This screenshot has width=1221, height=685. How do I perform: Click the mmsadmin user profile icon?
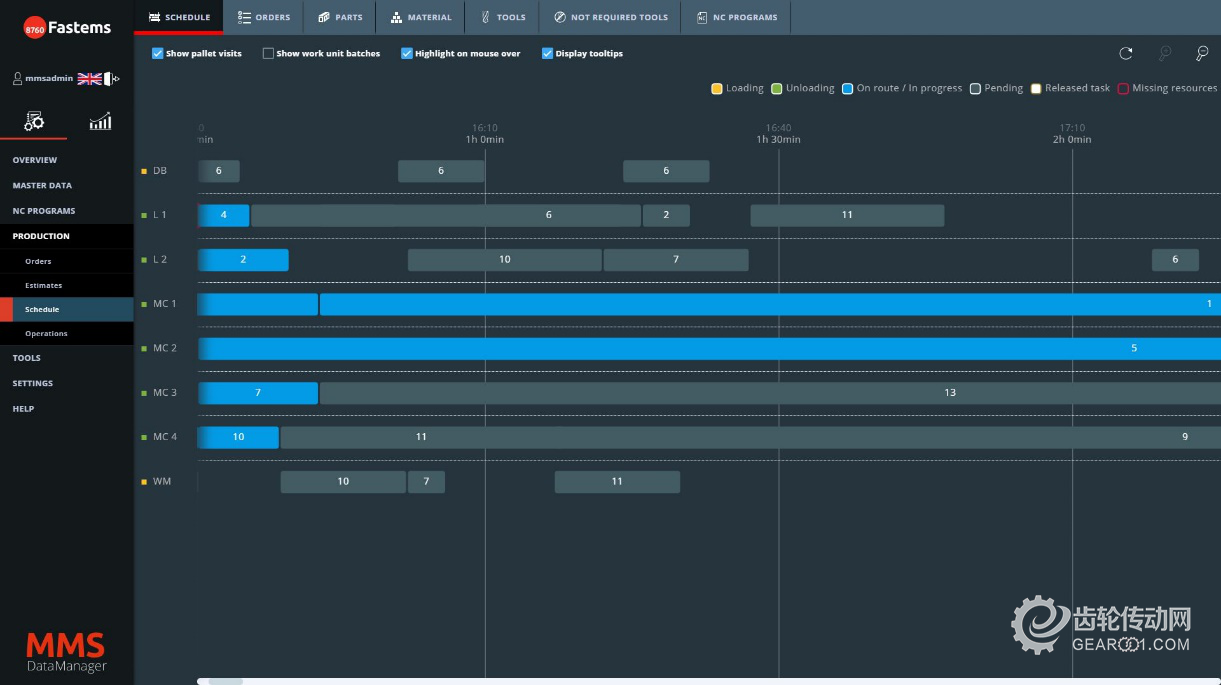pyautogui.click(x=17, y=78)
